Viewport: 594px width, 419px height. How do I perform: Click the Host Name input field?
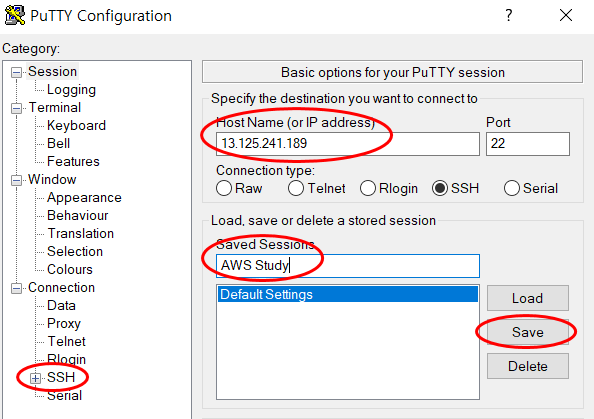[x=348, y=144]
